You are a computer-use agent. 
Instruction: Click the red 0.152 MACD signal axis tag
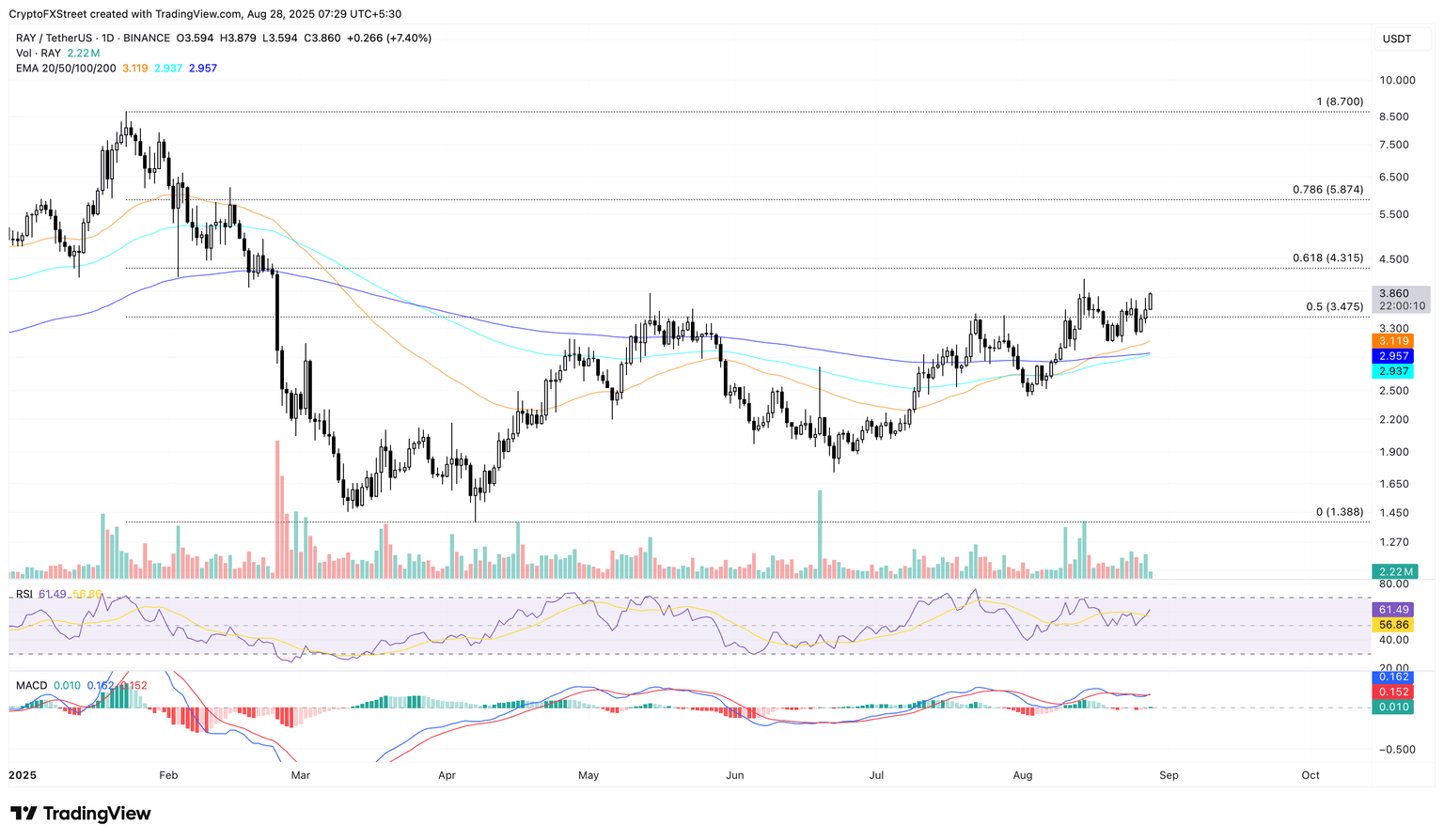[1392, 692]
